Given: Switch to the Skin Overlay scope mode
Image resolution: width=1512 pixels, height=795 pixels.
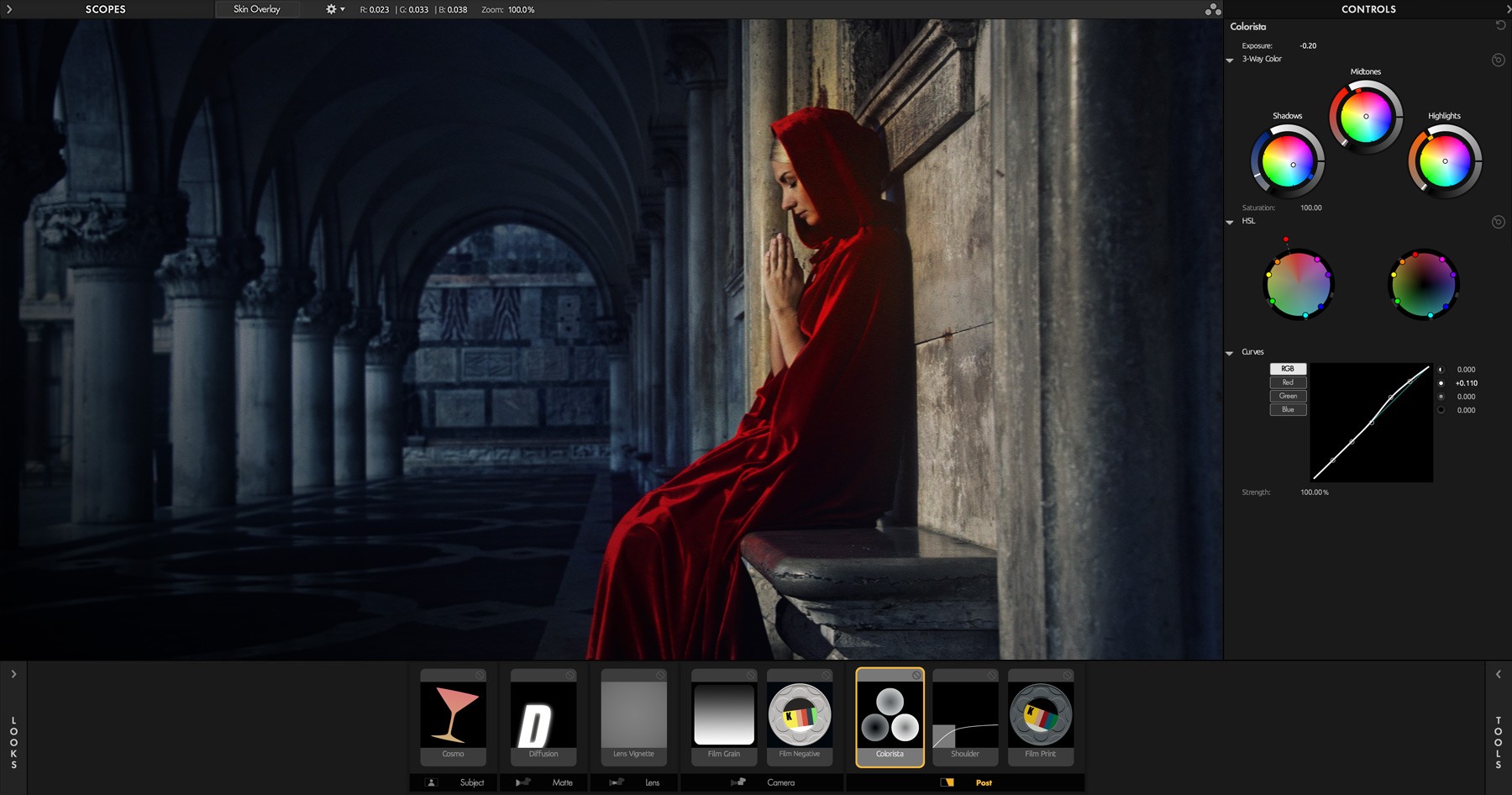Looking at the screenshot, I should pos(259,9).
